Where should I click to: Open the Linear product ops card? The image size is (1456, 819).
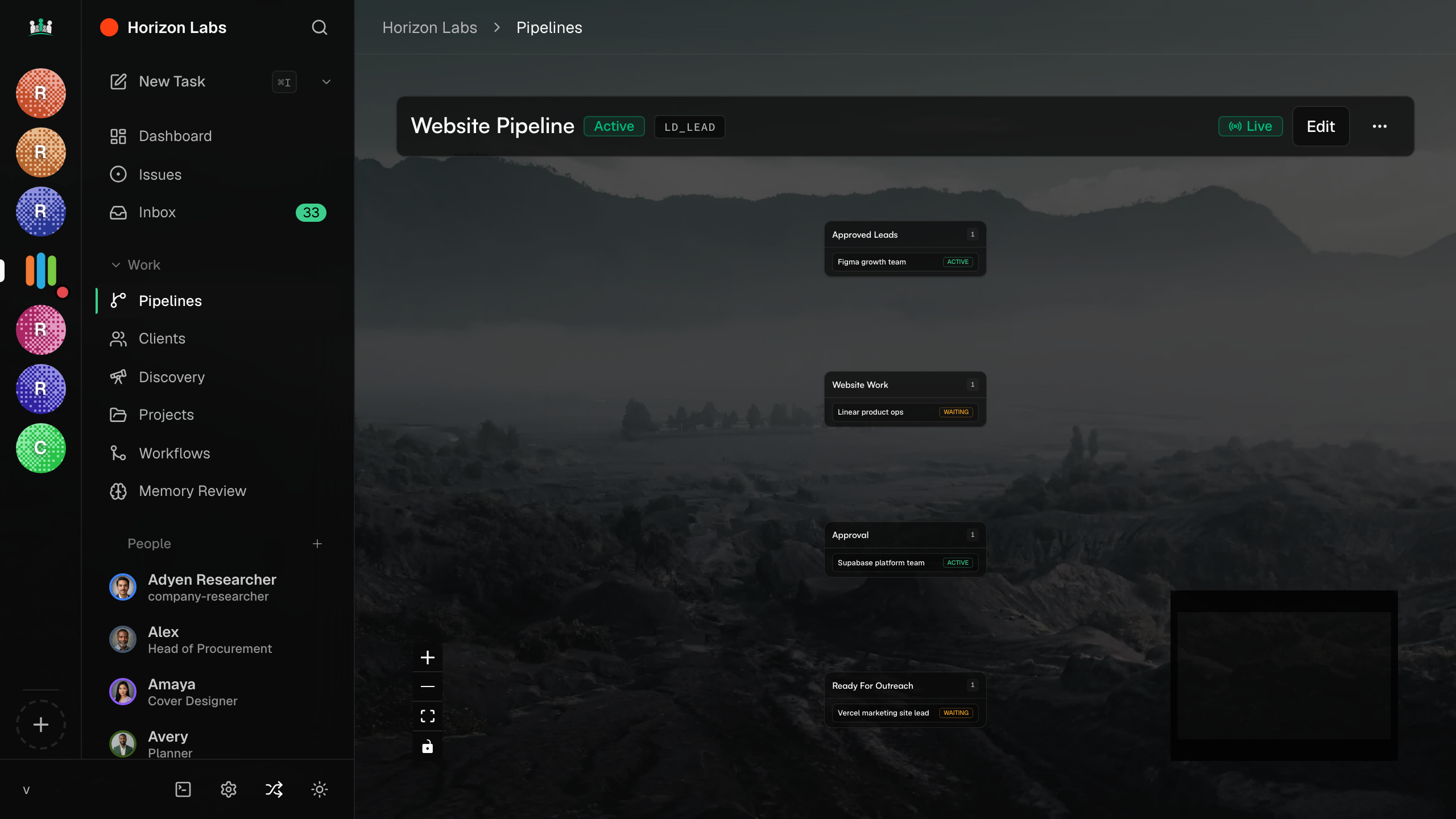tap(905, 412)
